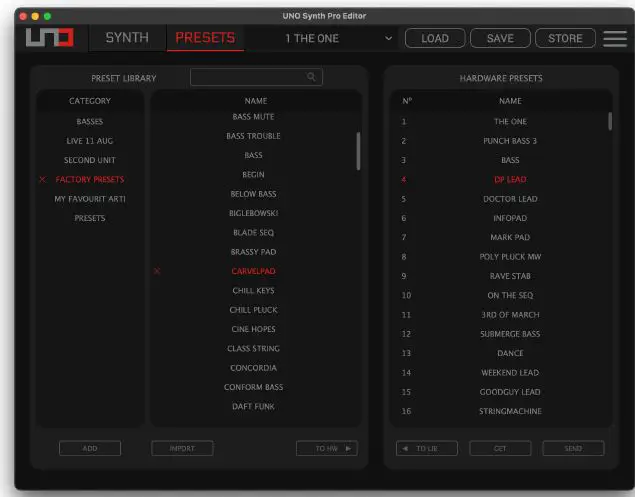The width and height of the screenshot is (635, 497).
Task: Select the PRESETS category row
Action: pyautogui.click(x=90, y=218)
